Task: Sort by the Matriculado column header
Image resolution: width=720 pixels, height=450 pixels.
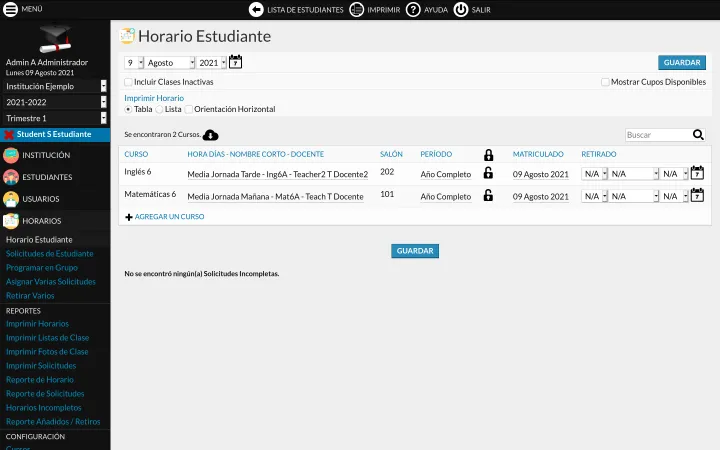Action: click(x=538, y=154)
